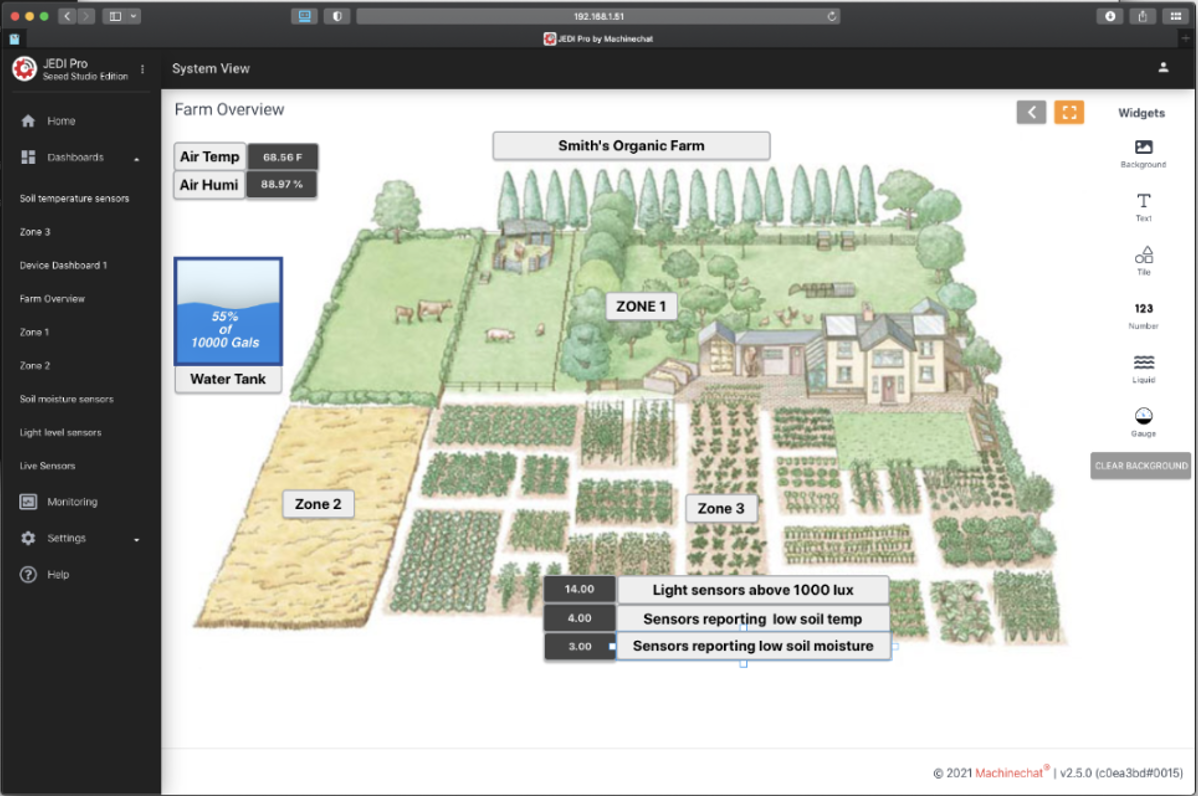
Task: Click the browser address bar showing 192.168.1.51
Action: [x=599, y=15]
